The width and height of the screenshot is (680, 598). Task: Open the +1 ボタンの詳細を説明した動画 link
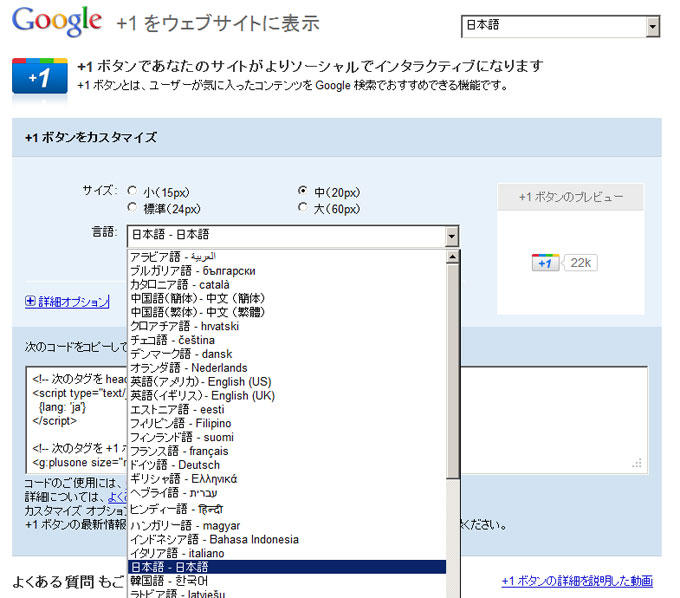(577, 581)
